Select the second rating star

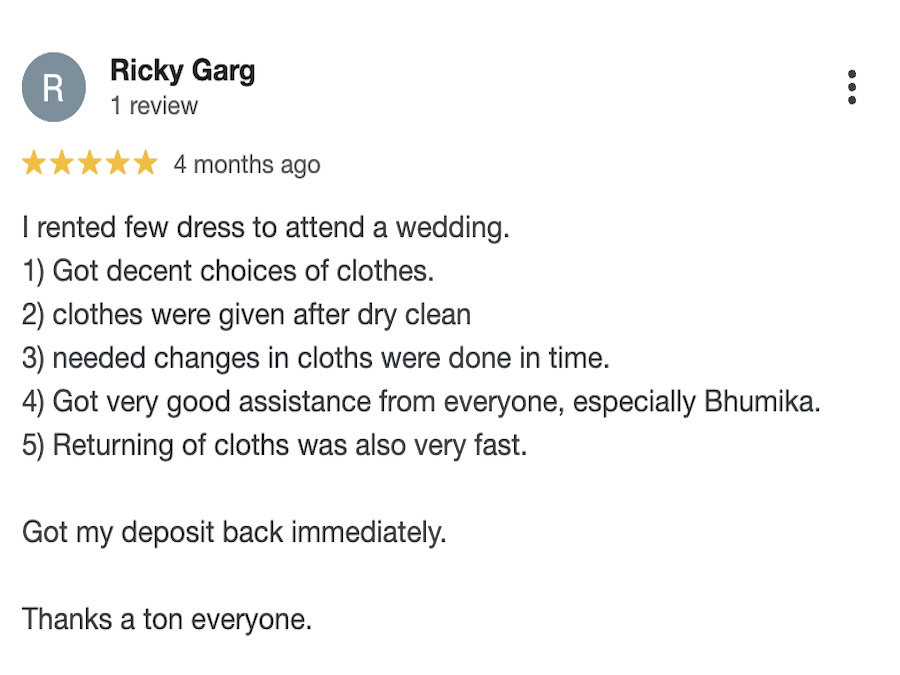coord(62,162)
